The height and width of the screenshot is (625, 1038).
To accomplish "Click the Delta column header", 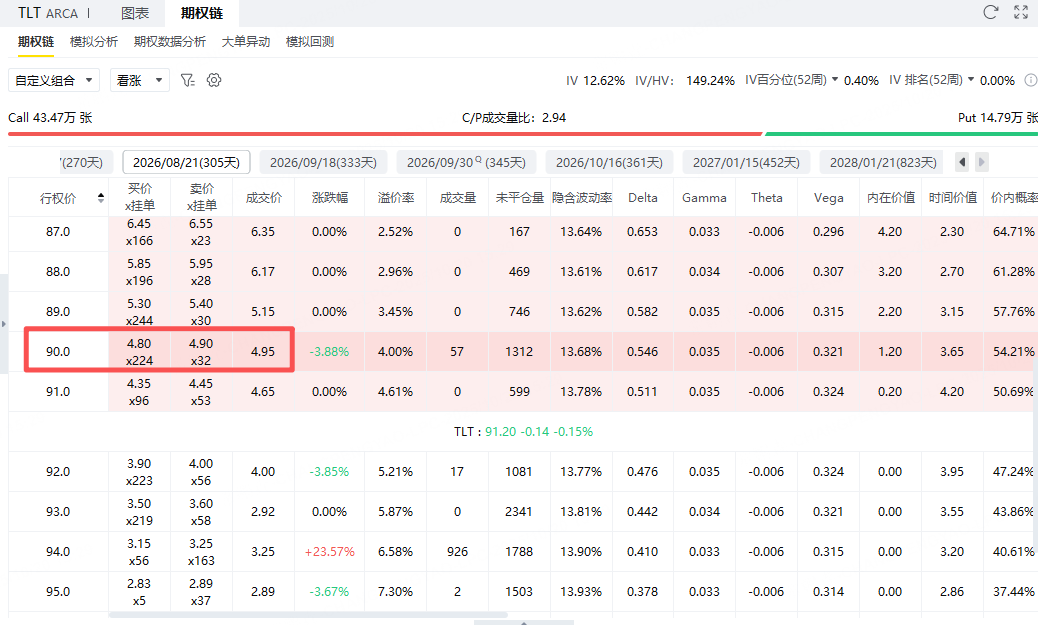I will pos(643,197).
